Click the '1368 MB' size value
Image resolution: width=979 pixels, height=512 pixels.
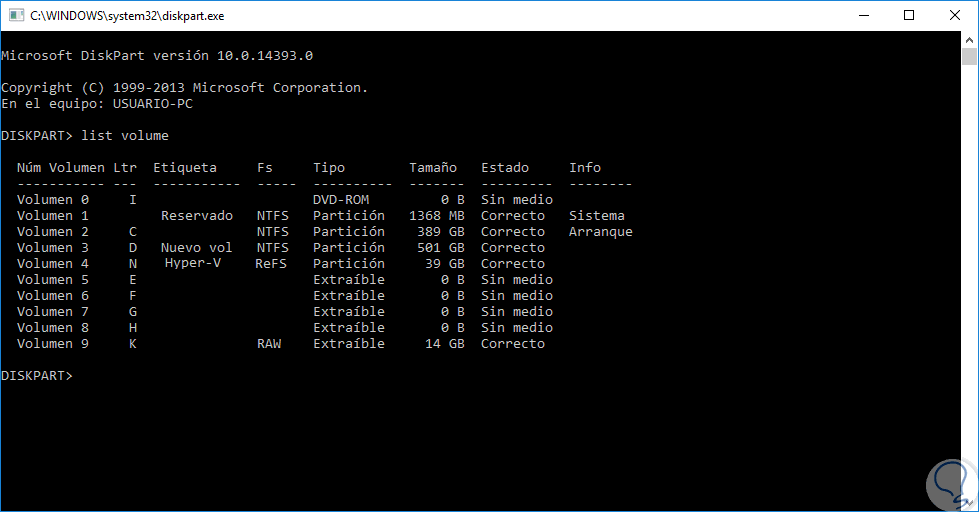[x=436, y=215]
